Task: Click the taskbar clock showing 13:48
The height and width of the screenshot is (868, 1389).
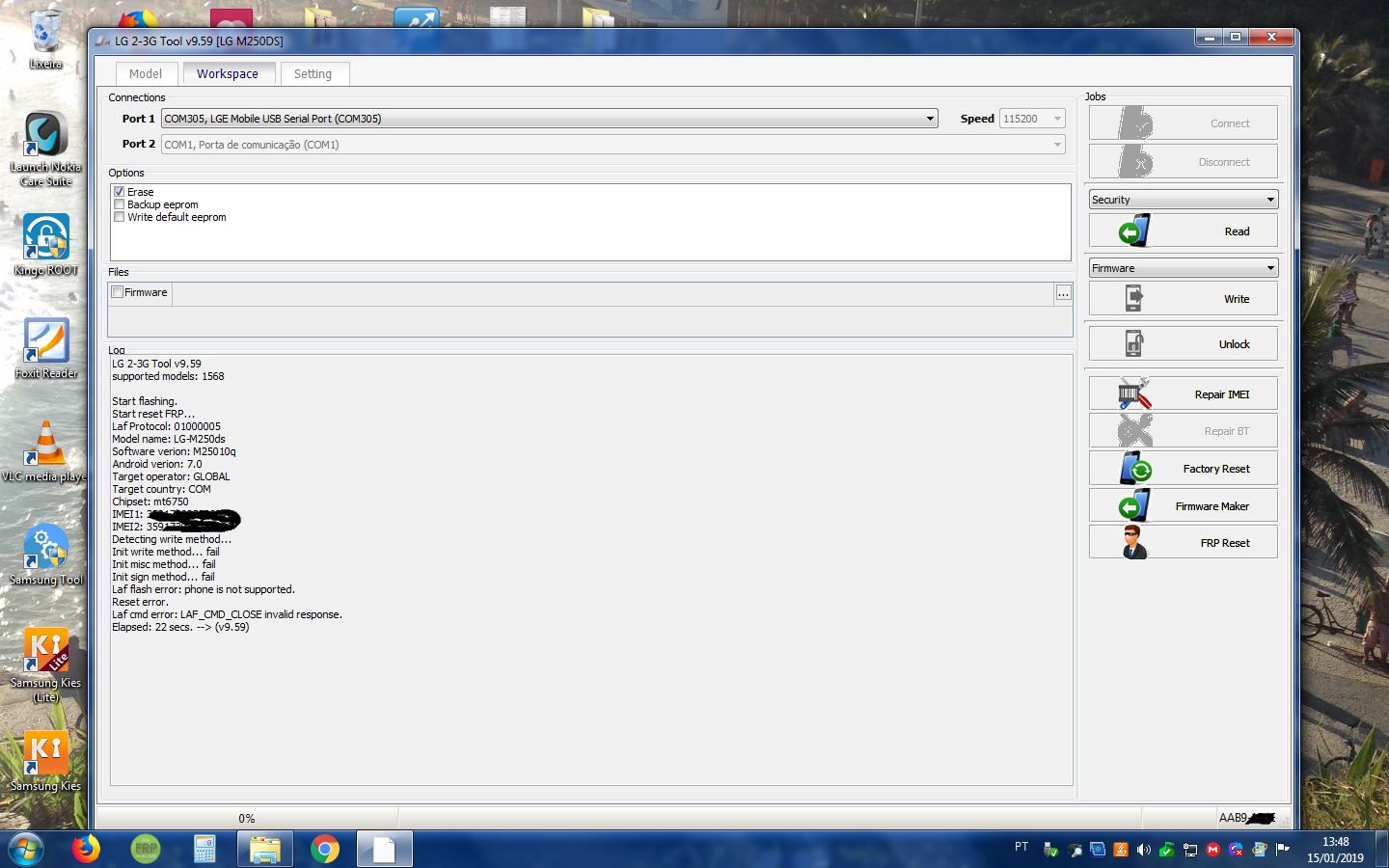Action: click(1335, 850)
